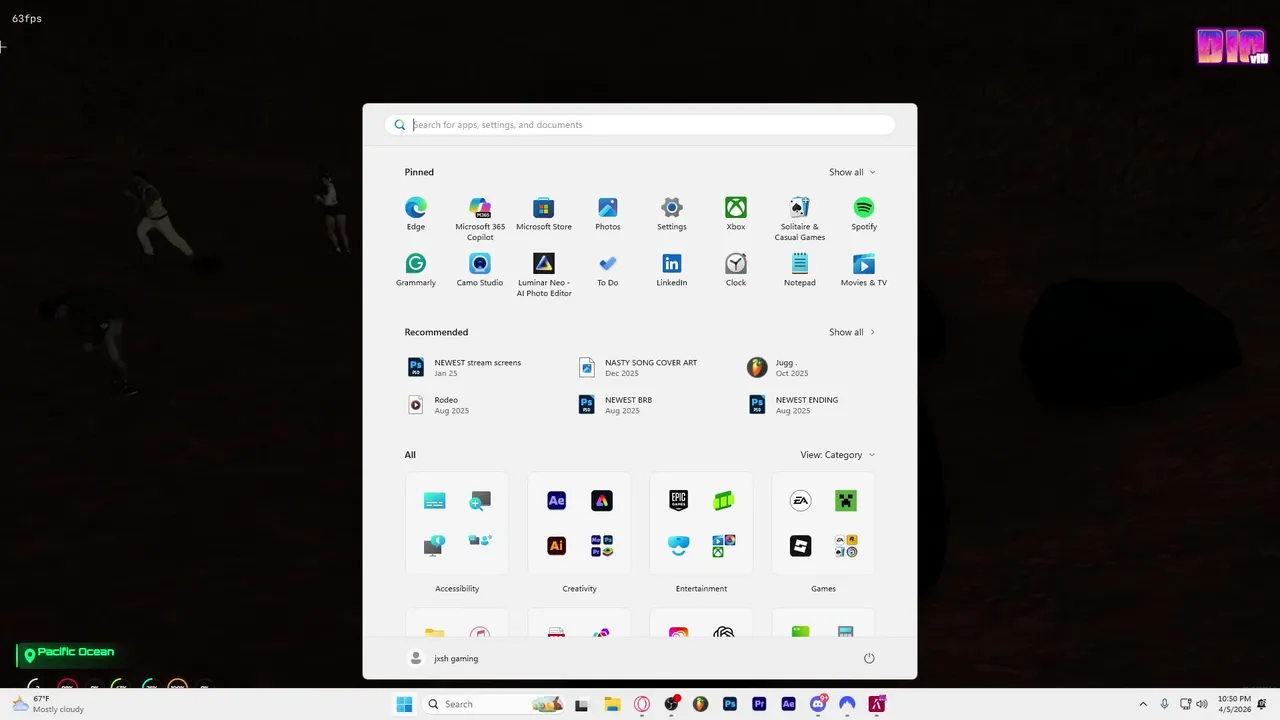Toggle microphone tray icon
The image size is (1280, 720).
[x=1164, y=704]
